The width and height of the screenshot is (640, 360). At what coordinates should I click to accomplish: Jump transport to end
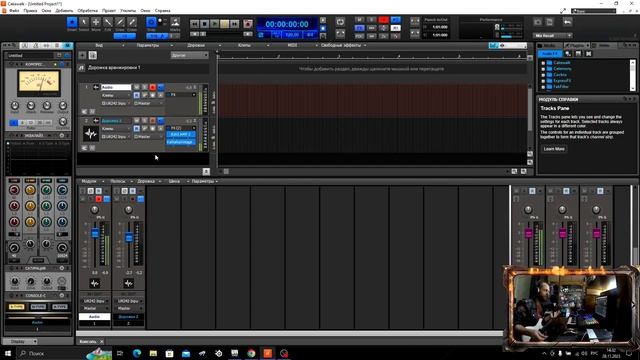tap(234, 24)
